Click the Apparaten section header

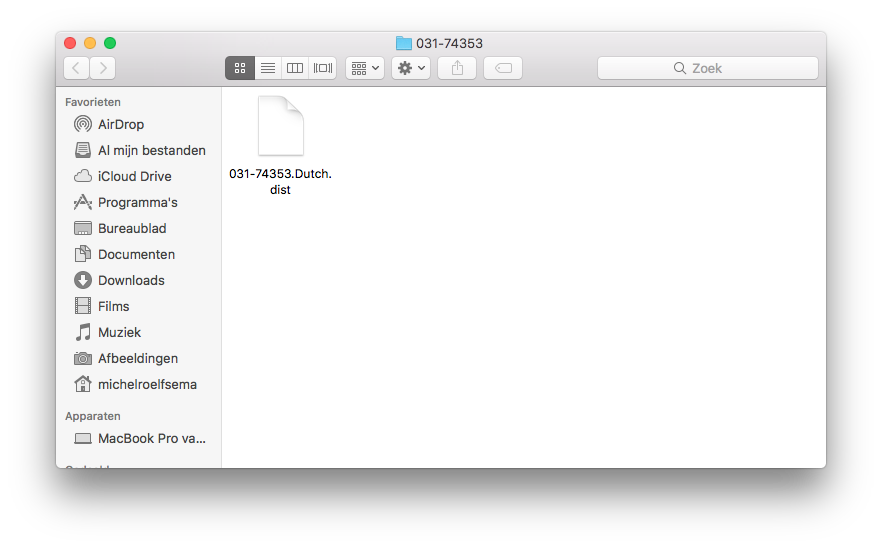tap(93, 416)
